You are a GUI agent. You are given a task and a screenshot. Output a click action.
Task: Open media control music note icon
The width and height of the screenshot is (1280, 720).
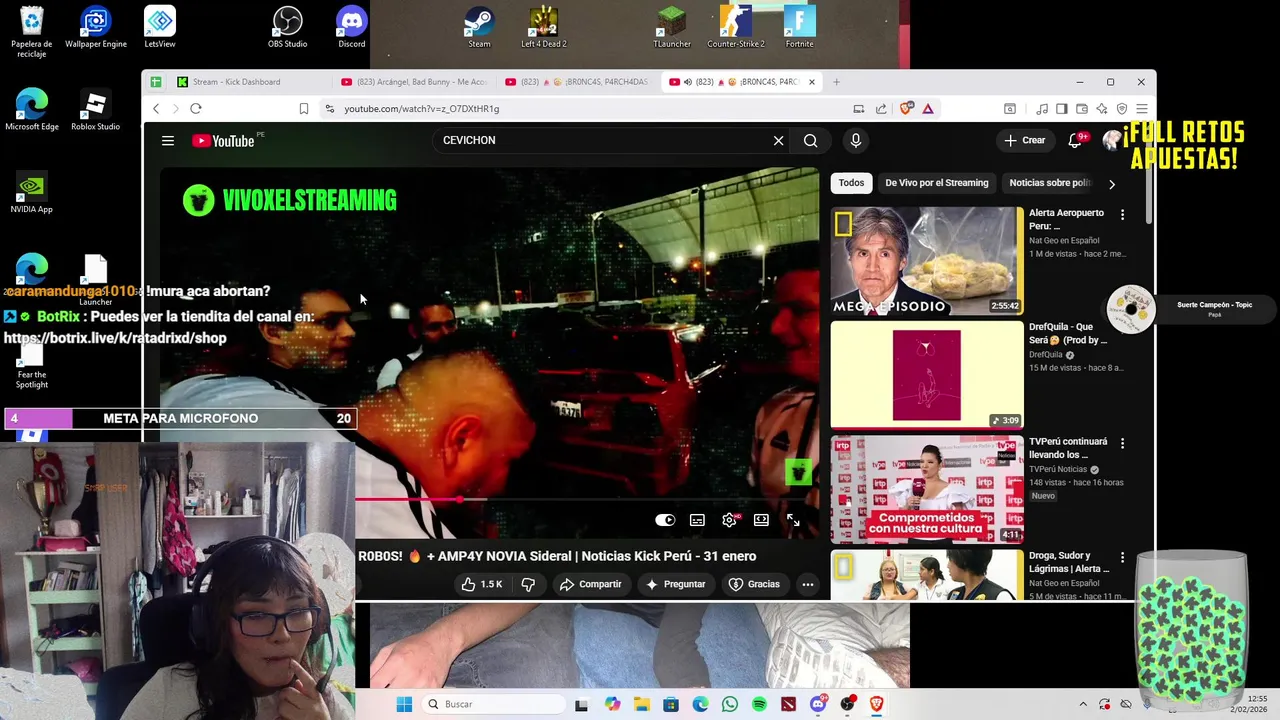click(x=1042, y=109)
